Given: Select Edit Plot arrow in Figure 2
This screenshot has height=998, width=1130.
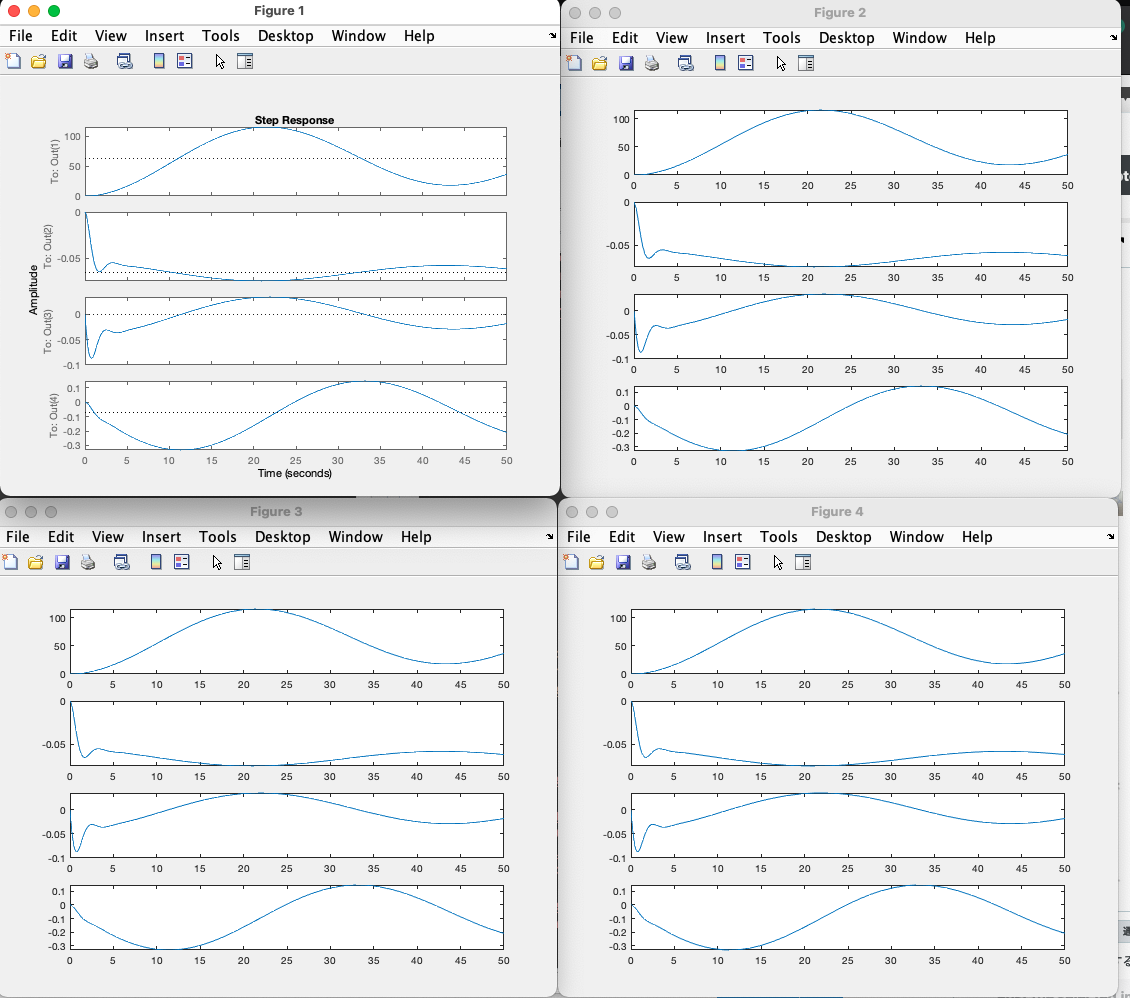Looking at the screenshot, I should [780, 63].
